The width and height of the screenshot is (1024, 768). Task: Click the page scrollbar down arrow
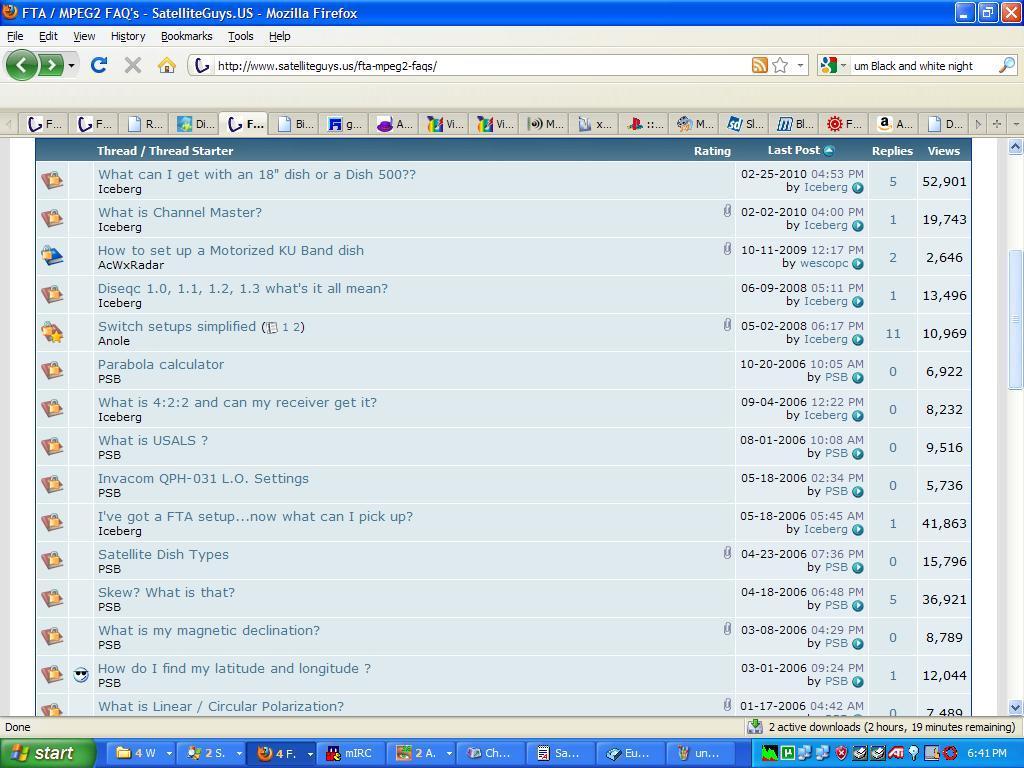(1015, 707)
